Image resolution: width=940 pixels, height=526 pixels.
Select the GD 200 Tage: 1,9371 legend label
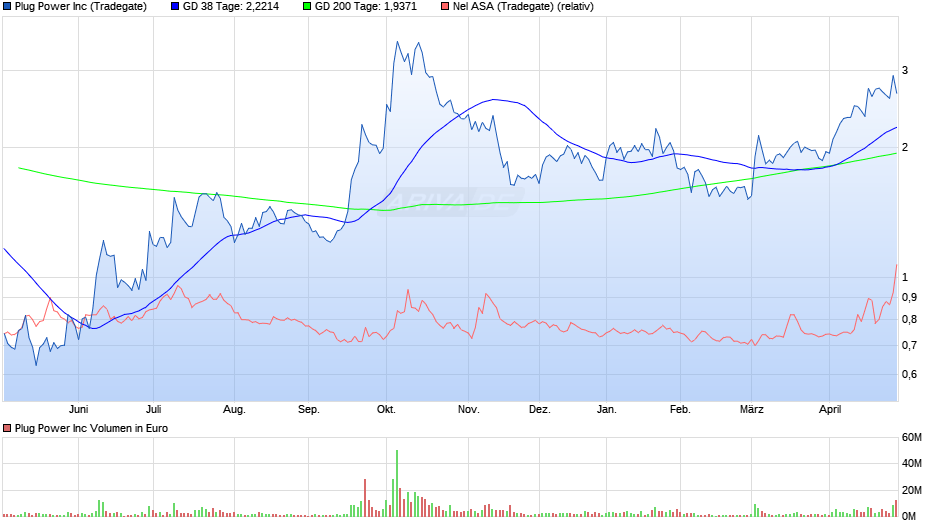click(x=366, y=7)
